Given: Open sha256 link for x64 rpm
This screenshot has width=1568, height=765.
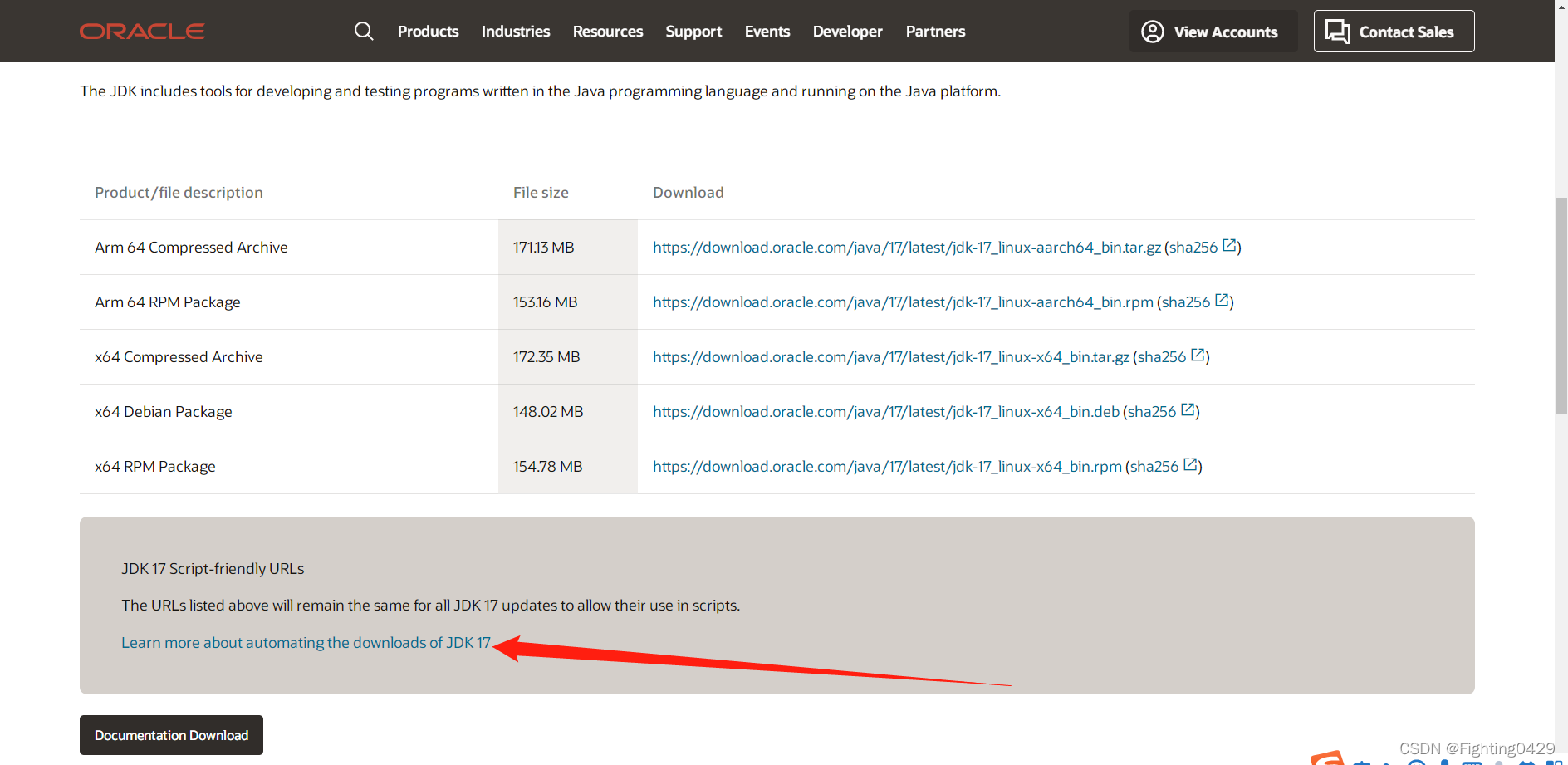Looking at the screenshot, I should (1154, 467).
